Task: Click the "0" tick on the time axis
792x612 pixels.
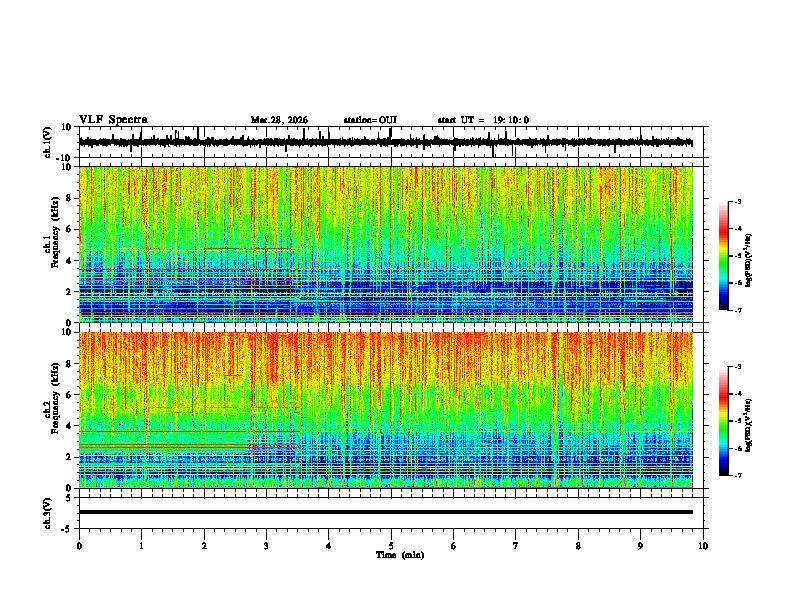Action: click(x=79, y=546)
